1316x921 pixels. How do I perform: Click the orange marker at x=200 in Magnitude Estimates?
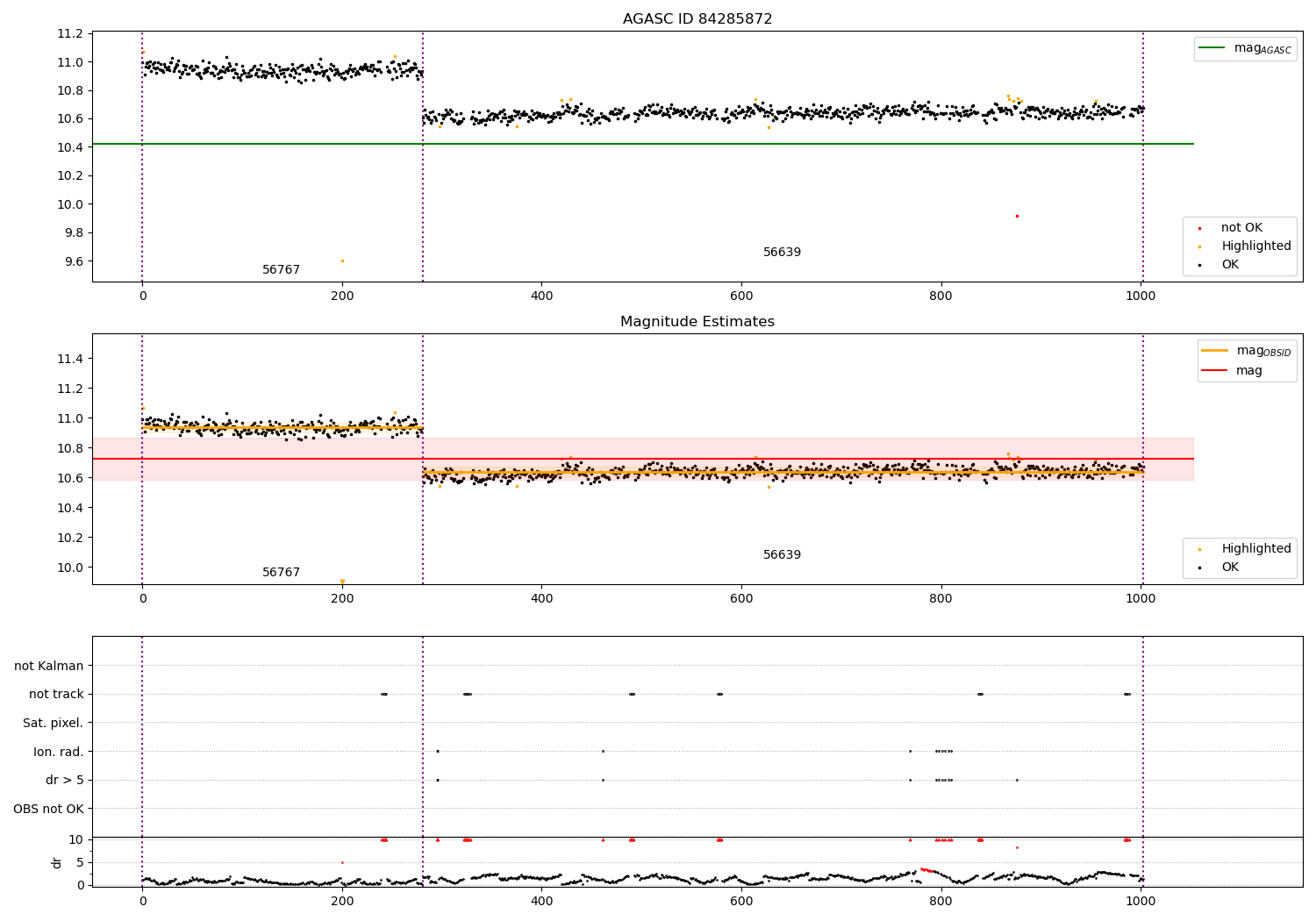tap(342, 581)
